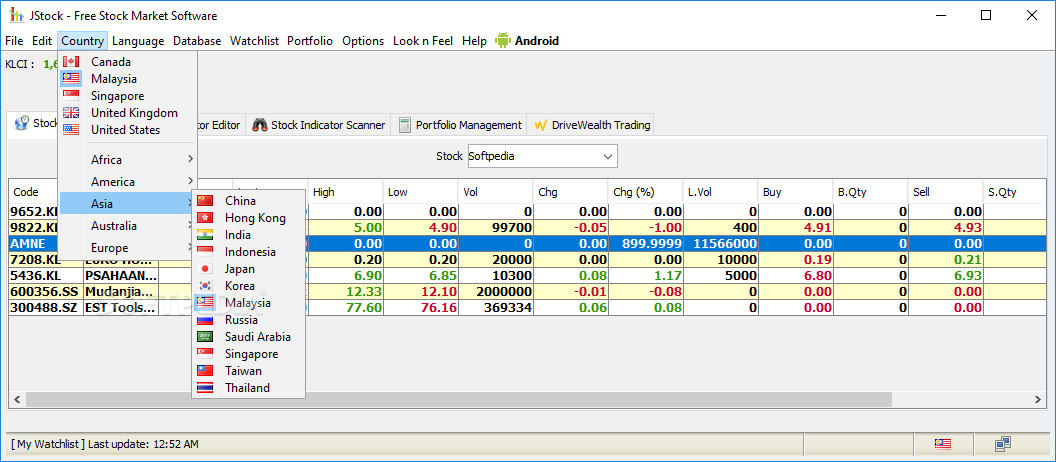Click the United States flag icon

[71, 129]
